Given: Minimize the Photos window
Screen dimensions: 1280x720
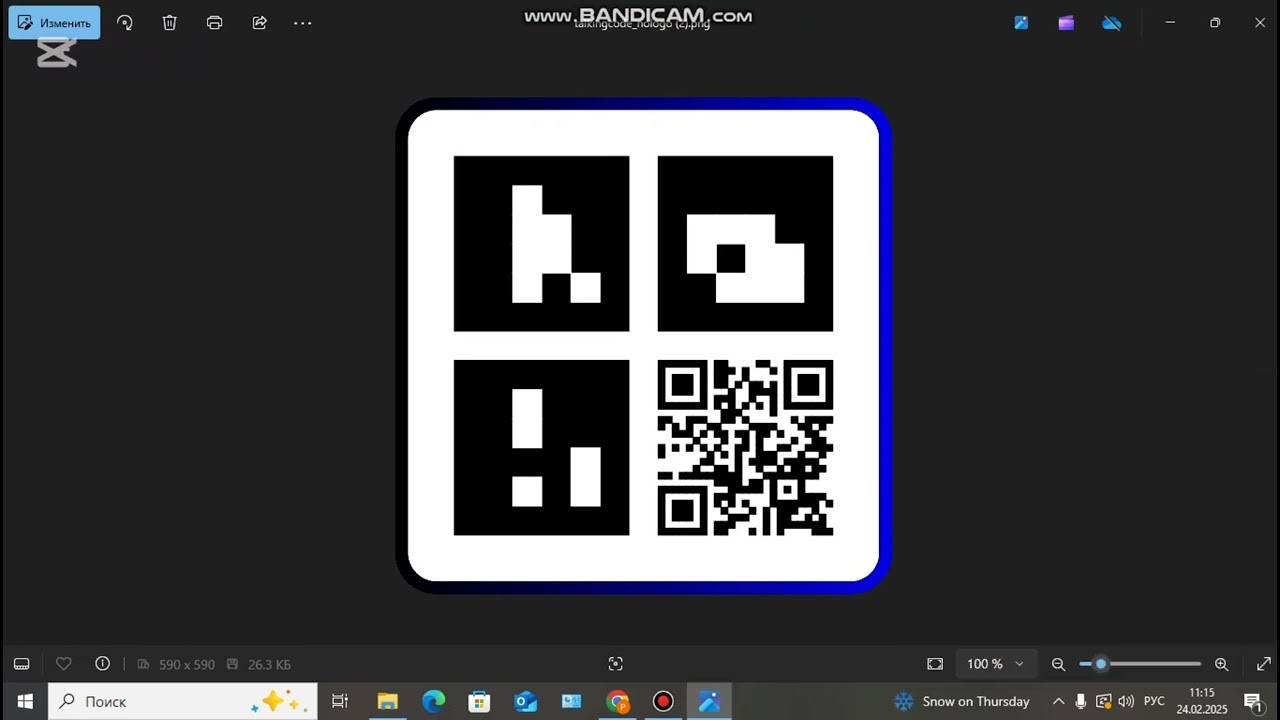Looking at the screenshot, I should pyautogui.click(x=1170, y=22).
